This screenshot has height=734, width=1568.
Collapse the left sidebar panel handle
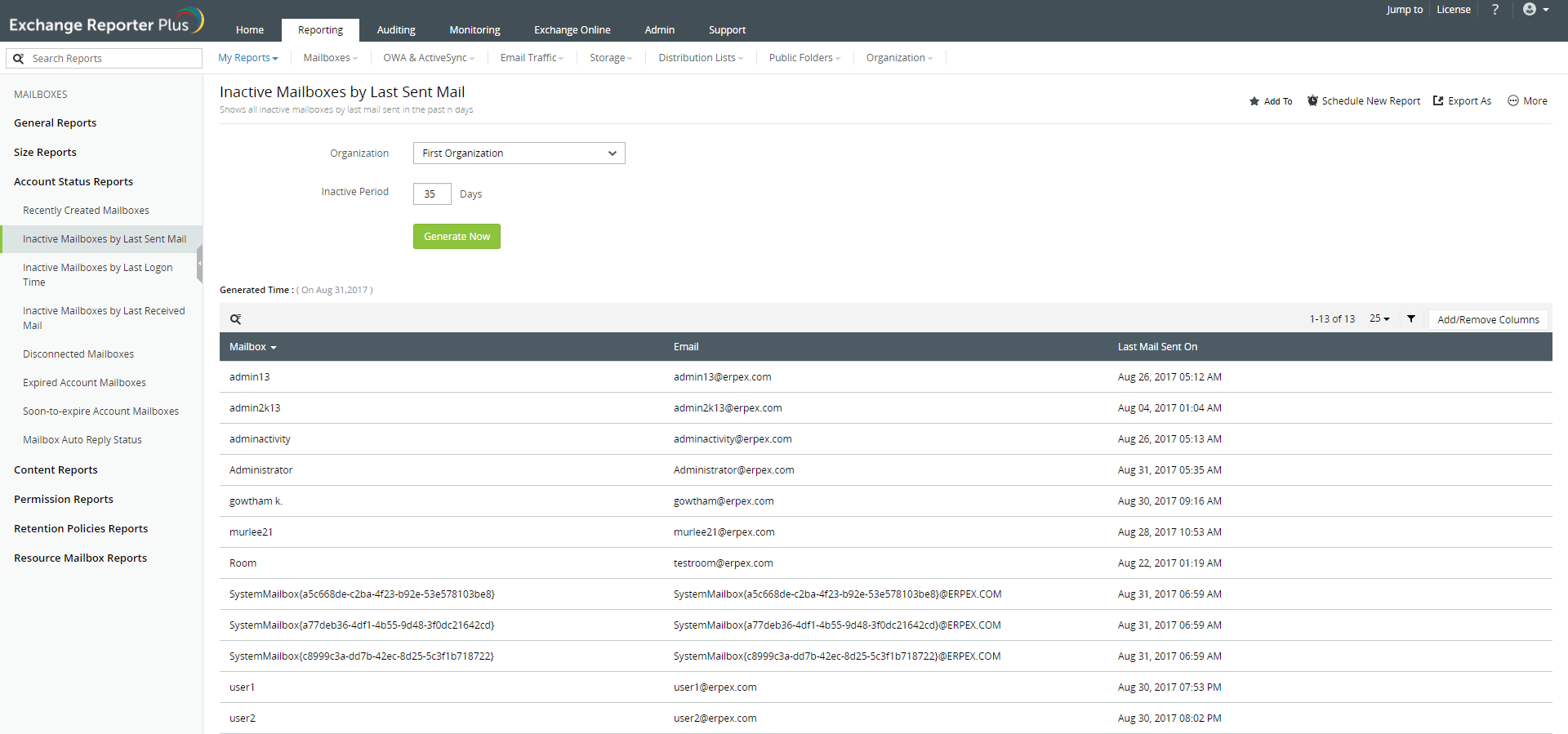pyautogui.click(x=199, y=264)
